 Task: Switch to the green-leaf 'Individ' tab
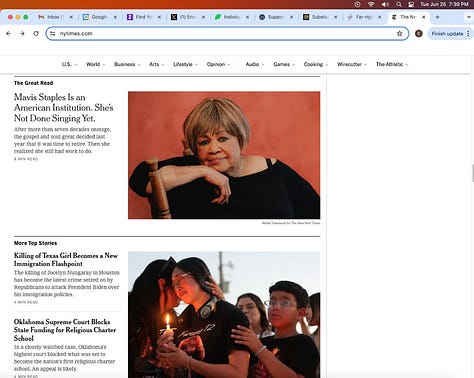click(230, 17)
